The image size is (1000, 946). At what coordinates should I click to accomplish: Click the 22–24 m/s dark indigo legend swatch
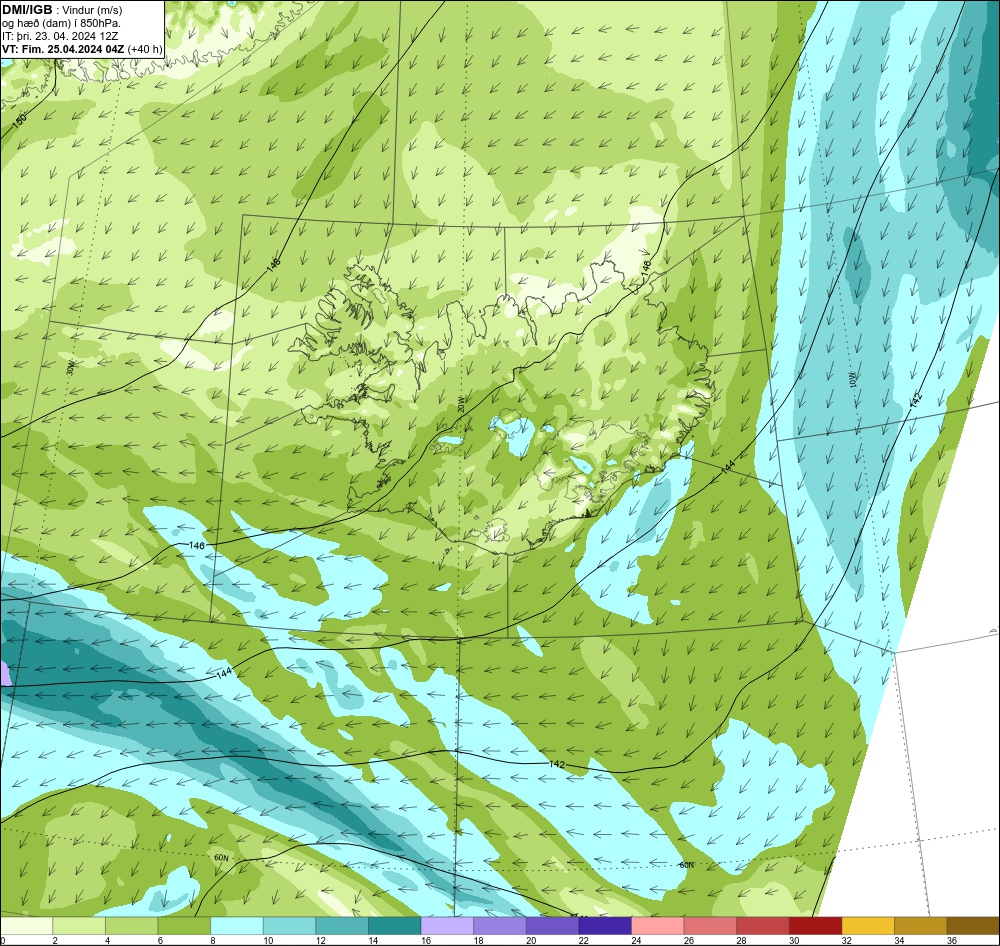pyautogui.click(x=605, y=926)
